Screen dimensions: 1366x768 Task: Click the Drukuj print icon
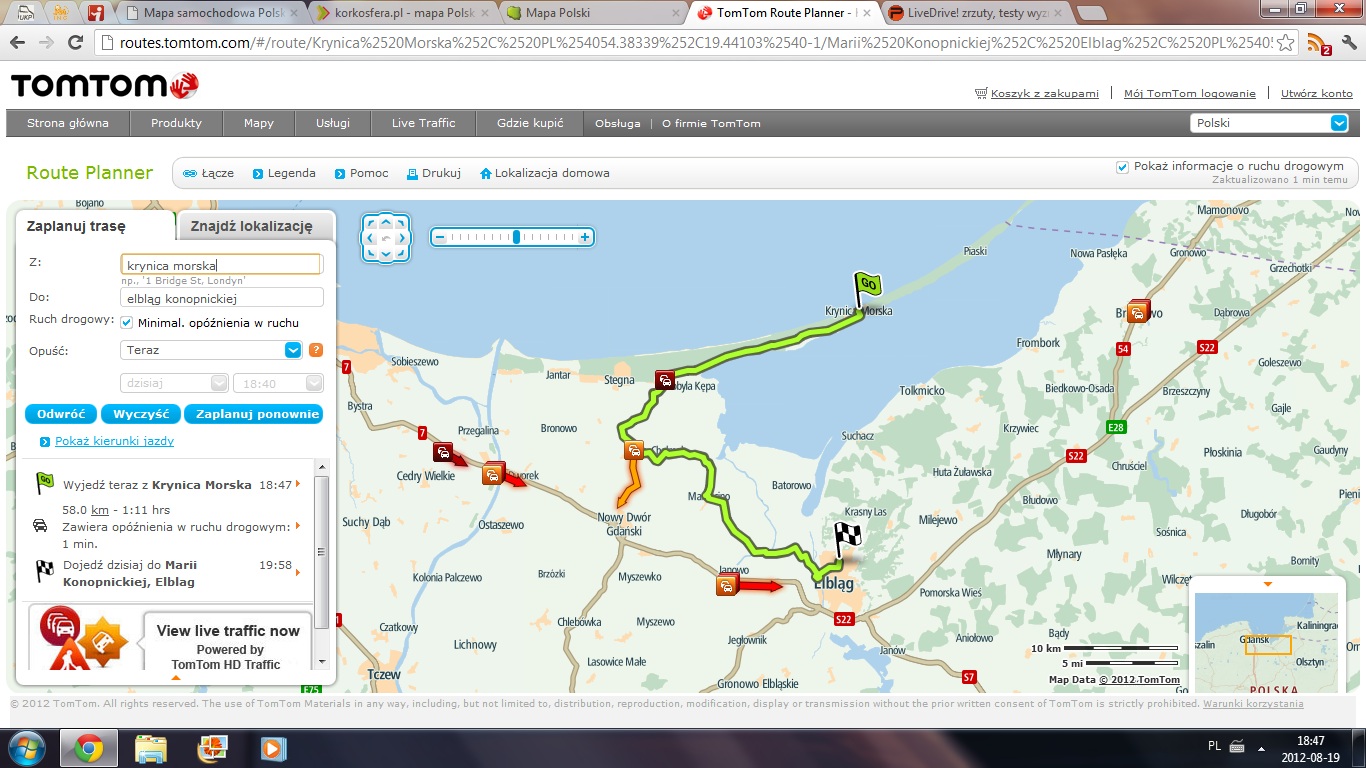click(412, 173)
